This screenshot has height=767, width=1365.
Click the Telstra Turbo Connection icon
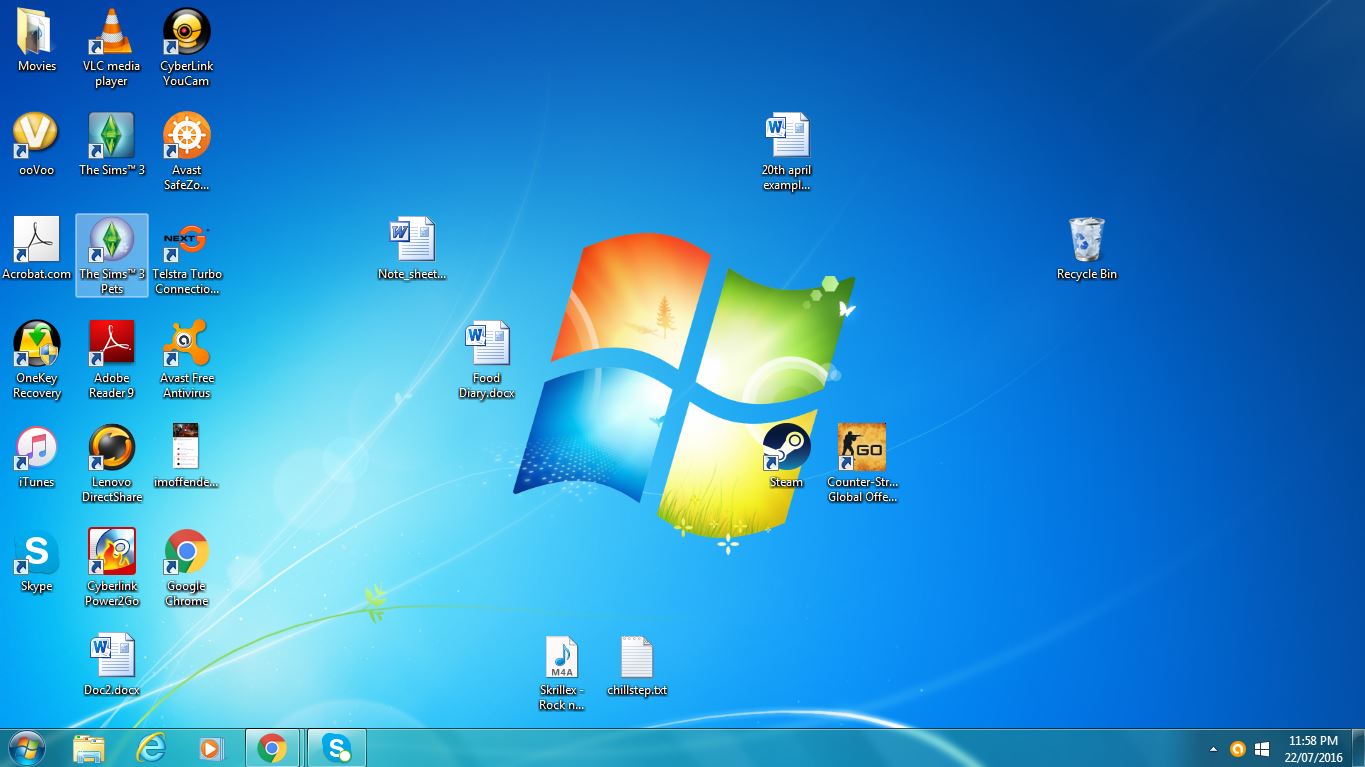tap(187, 256)
